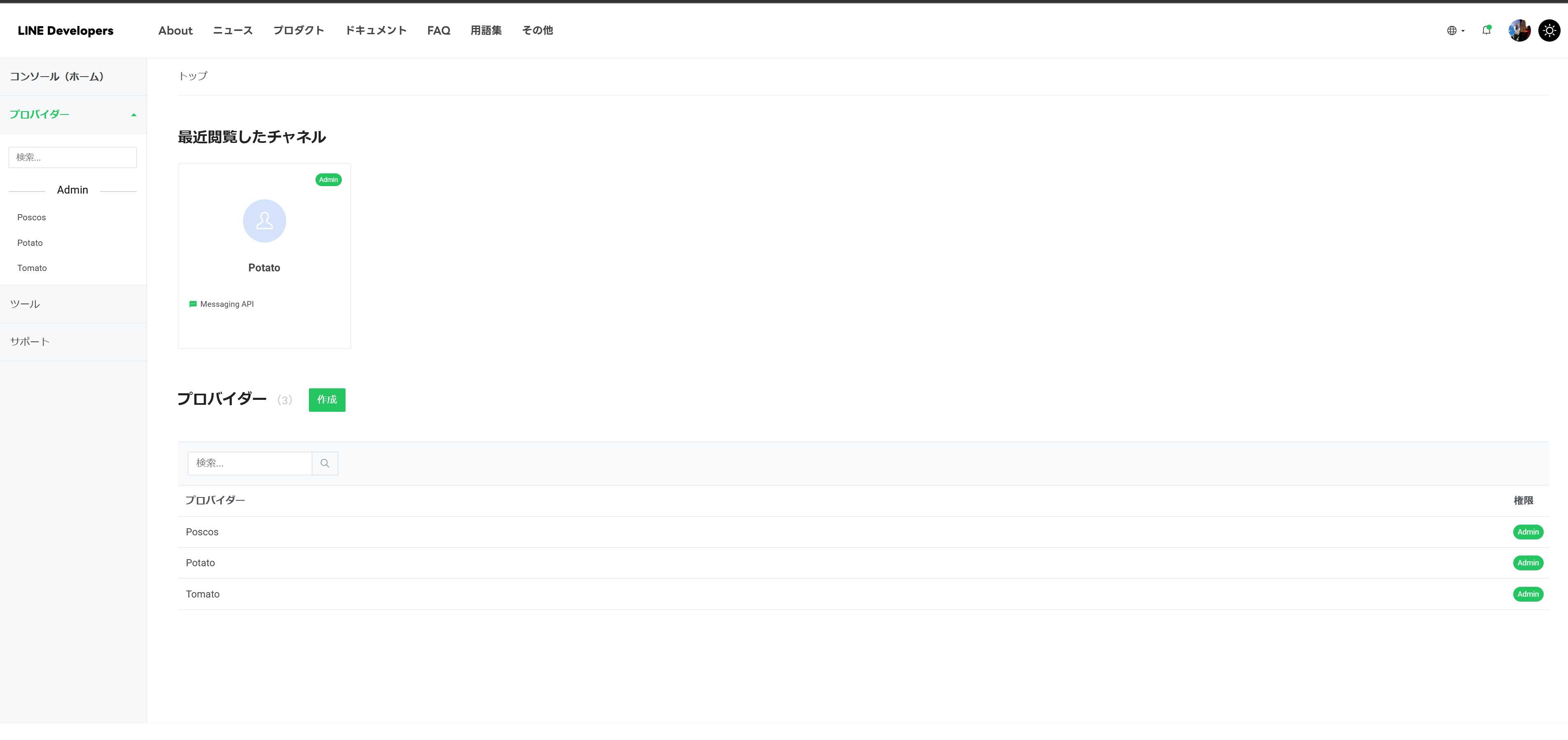Open the FAQ navigation link
This screenshot has height=740, width=1568.
[x=438, y=30]
